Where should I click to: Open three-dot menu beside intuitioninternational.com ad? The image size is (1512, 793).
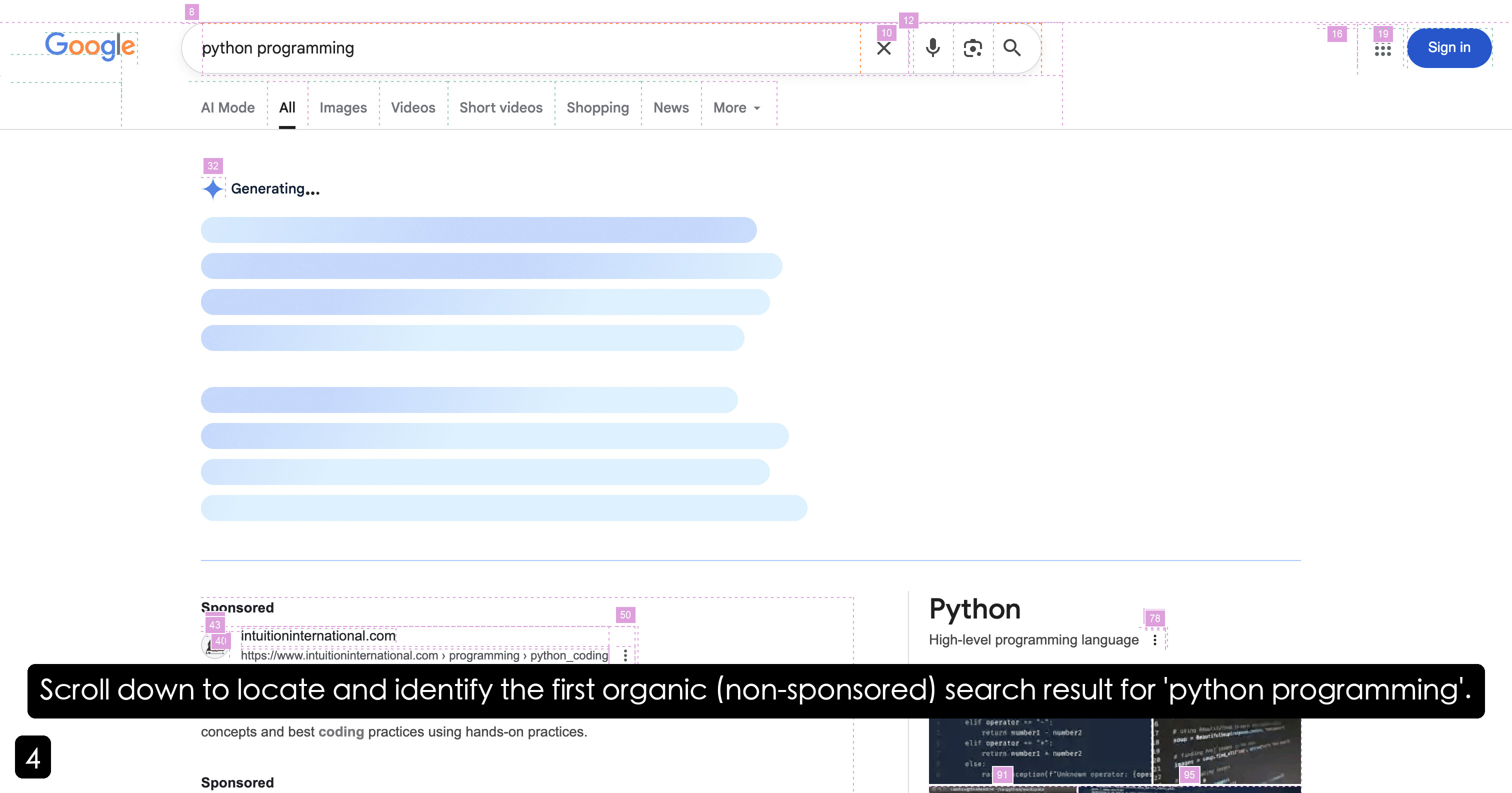click(x=625, y=654)
